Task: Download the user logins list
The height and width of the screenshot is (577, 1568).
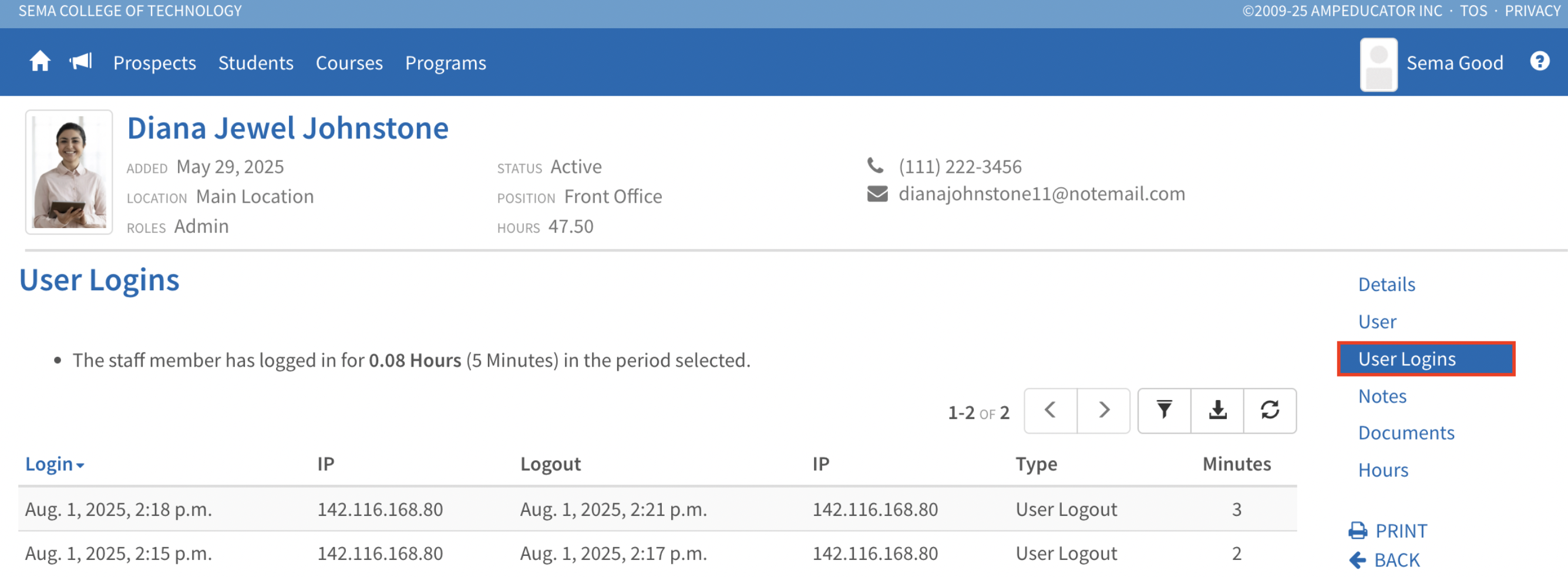Action: [x=1217, y=410]
